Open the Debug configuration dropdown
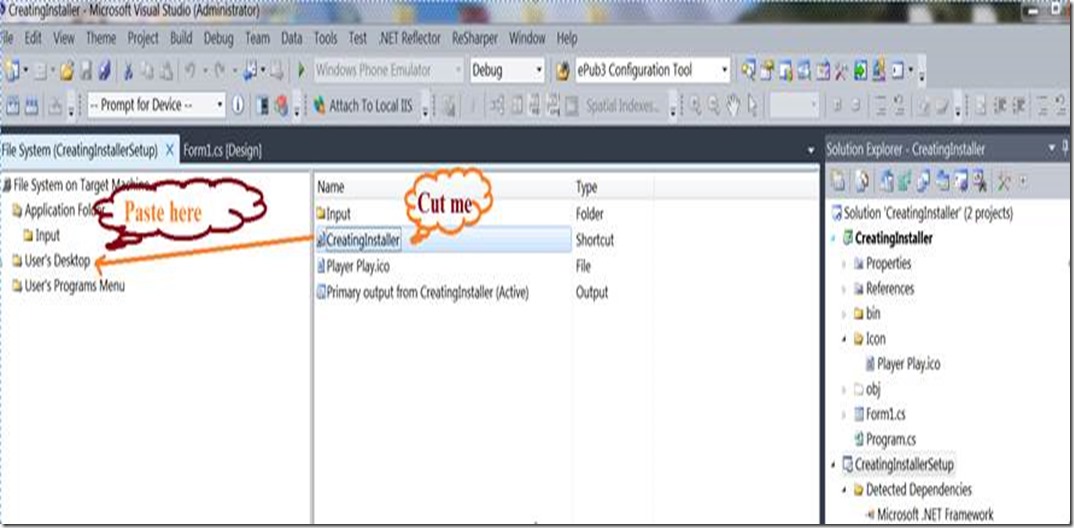 [x=539, y=71]
